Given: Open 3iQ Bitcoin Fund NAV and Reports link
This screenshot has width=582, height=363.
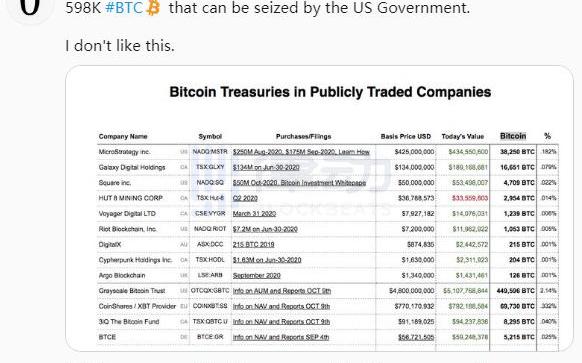Looking at the screenshot, I should pyautogui.click(x=281, y=322).
